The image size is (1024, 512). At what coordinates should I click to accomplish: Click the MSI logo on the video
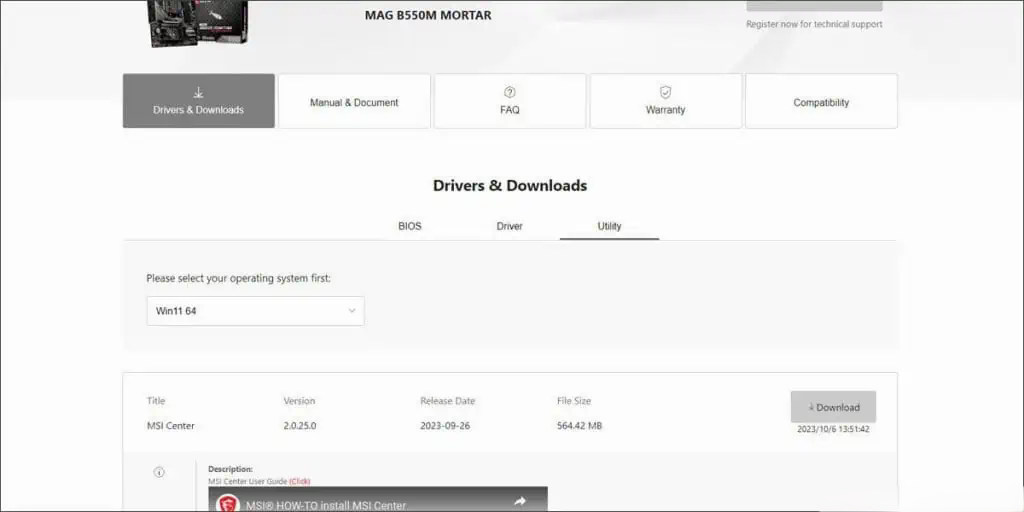click(x=228, y=504)
